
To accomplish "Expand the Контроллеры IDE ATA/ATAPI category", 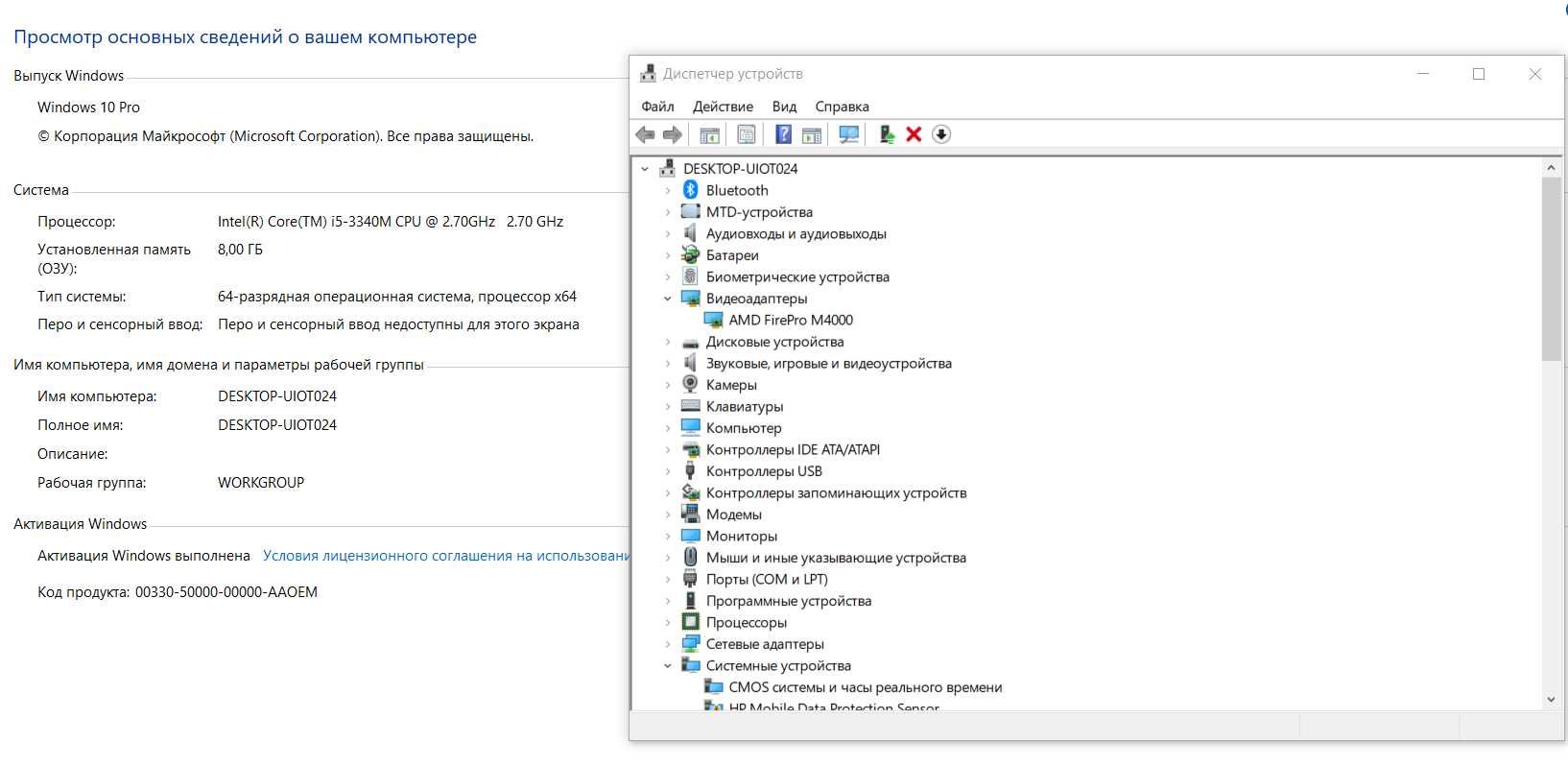I will click(668, 449).
